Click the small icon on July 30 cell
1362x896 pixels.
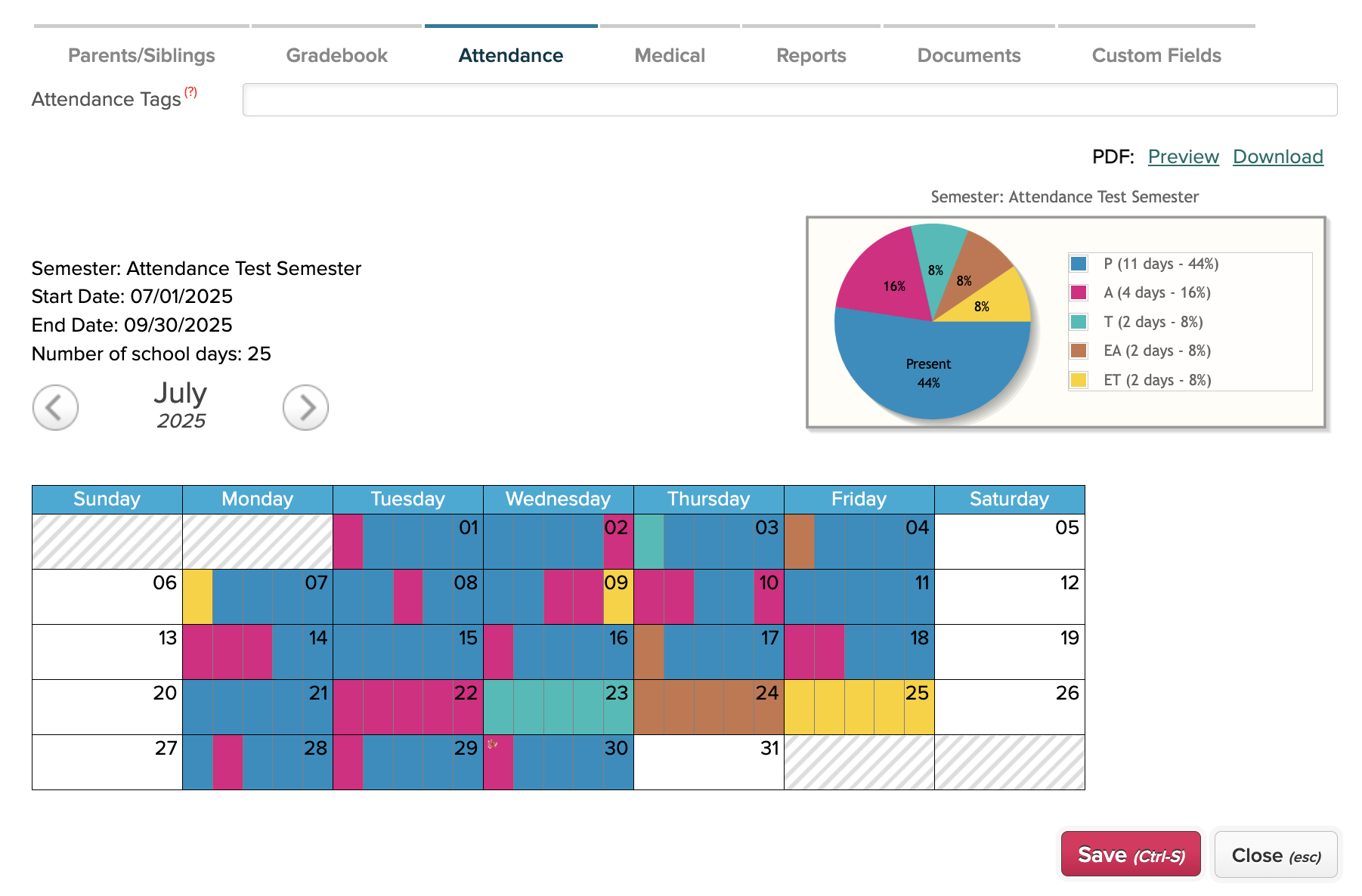tap(492, 744)
